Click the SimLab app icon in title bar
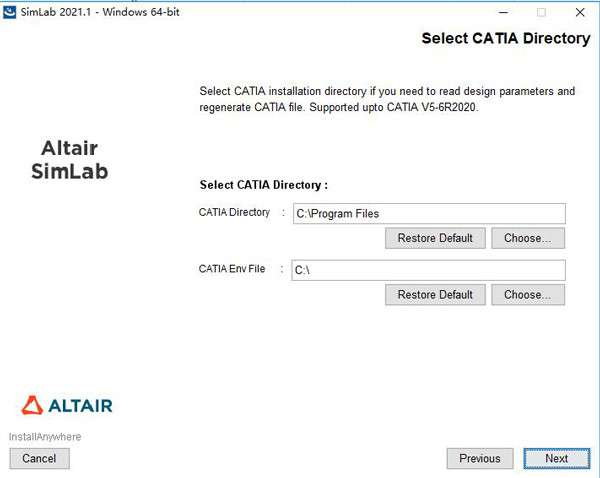The width and height of the screenshot is (600, 478). point(10,12)
